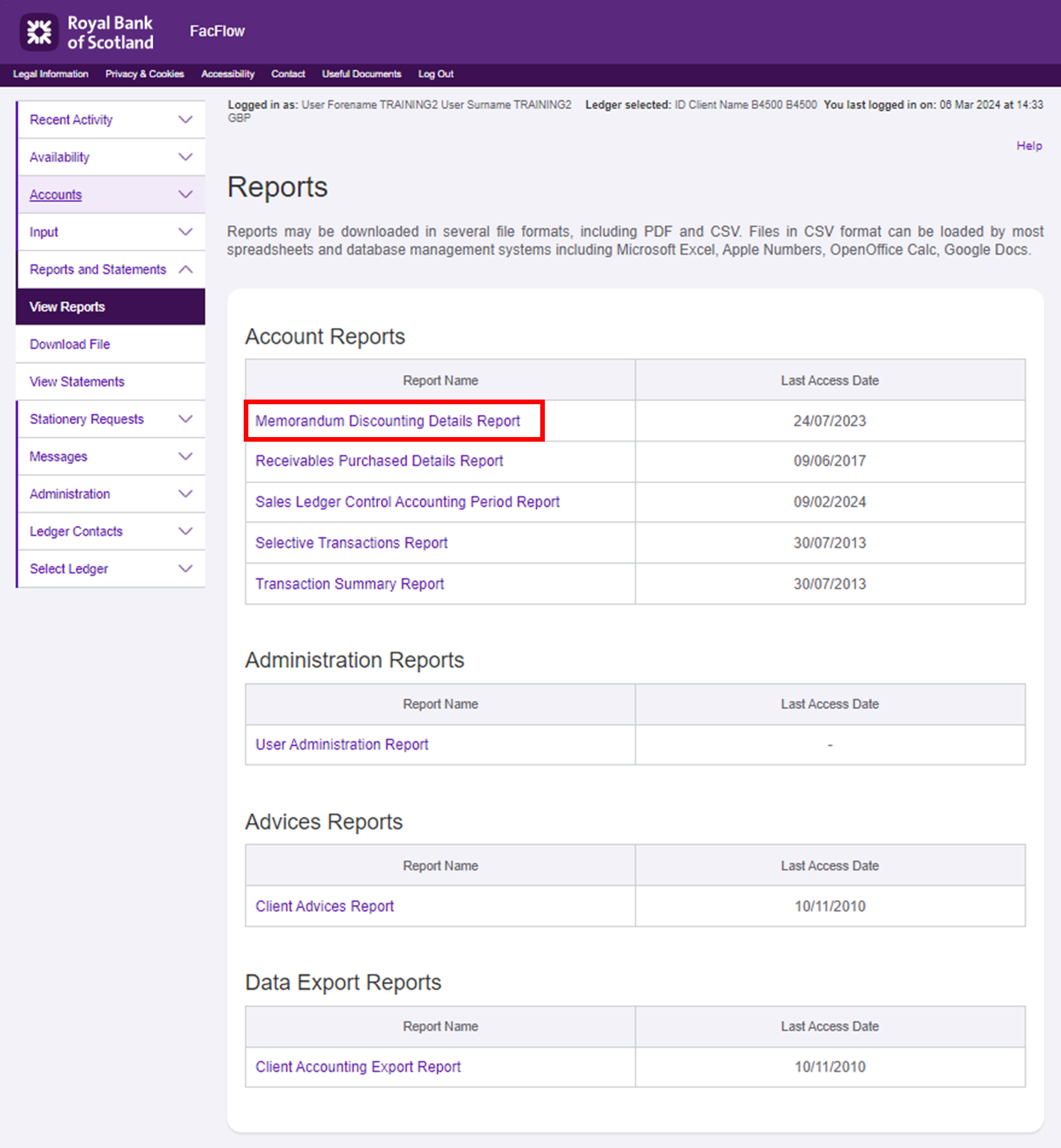Viewport: 1061px width, 1148px height.
Task: Select the View Reports menu item
Action: coord(67,307)
